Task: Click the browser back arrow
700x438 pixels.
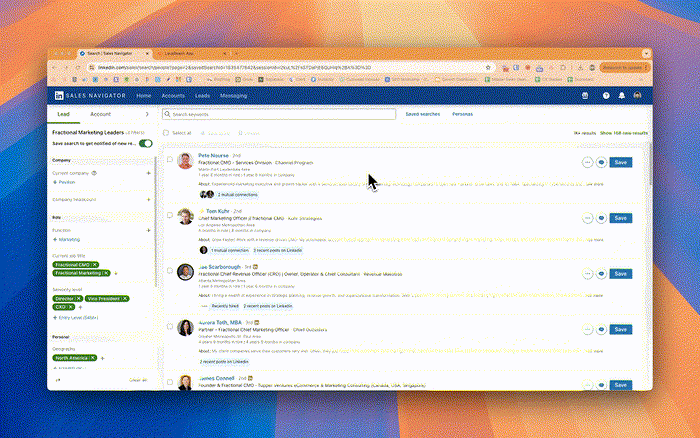Action: click(55, 67)
